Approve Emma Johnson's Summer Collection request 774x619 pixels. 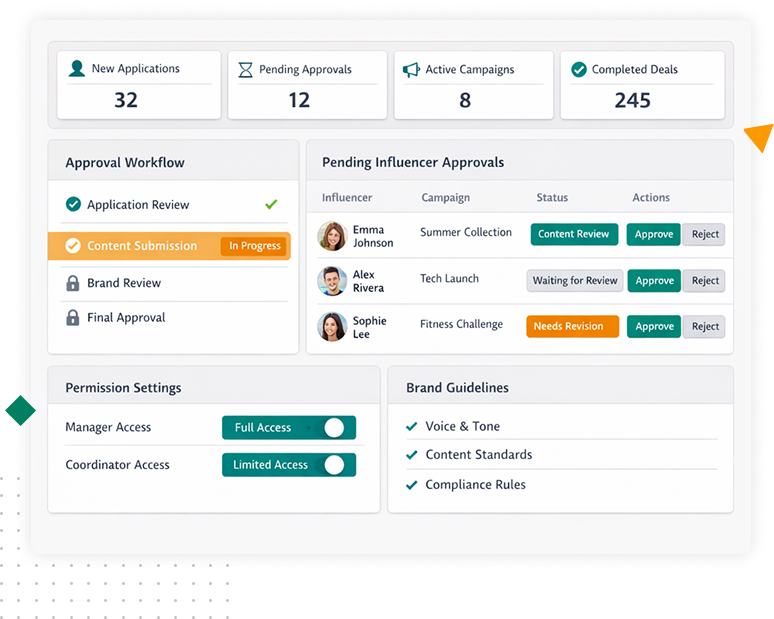pyautogui.click(x=654, y=234)
